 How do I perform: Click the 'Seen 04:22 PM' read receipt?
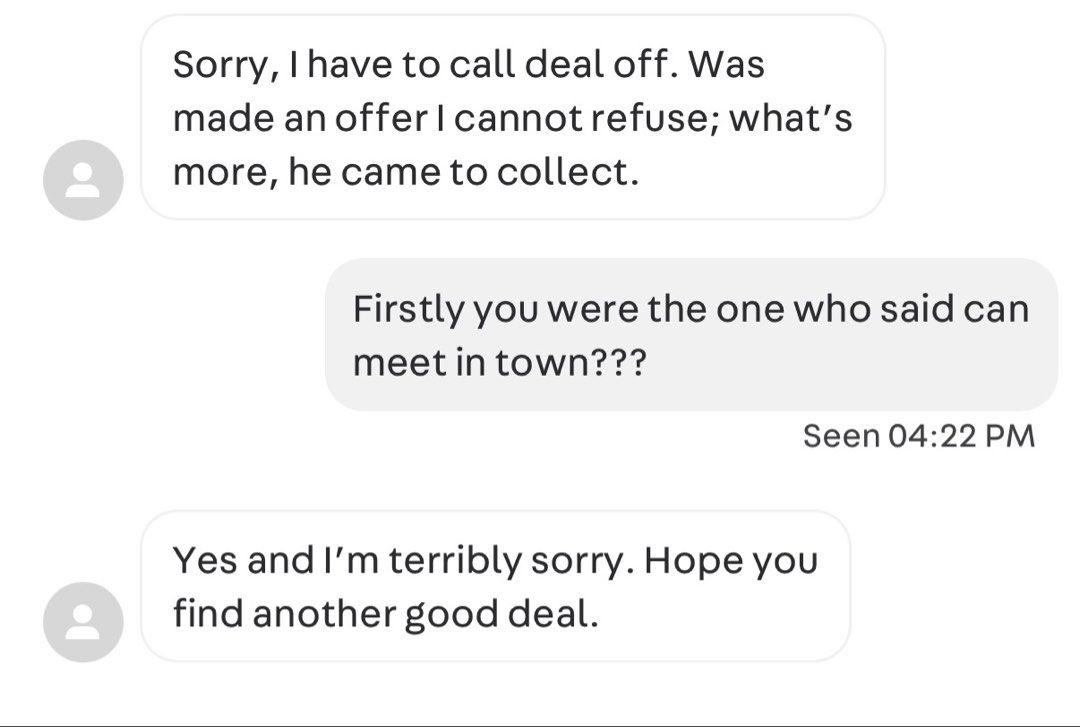click(919, 436)
